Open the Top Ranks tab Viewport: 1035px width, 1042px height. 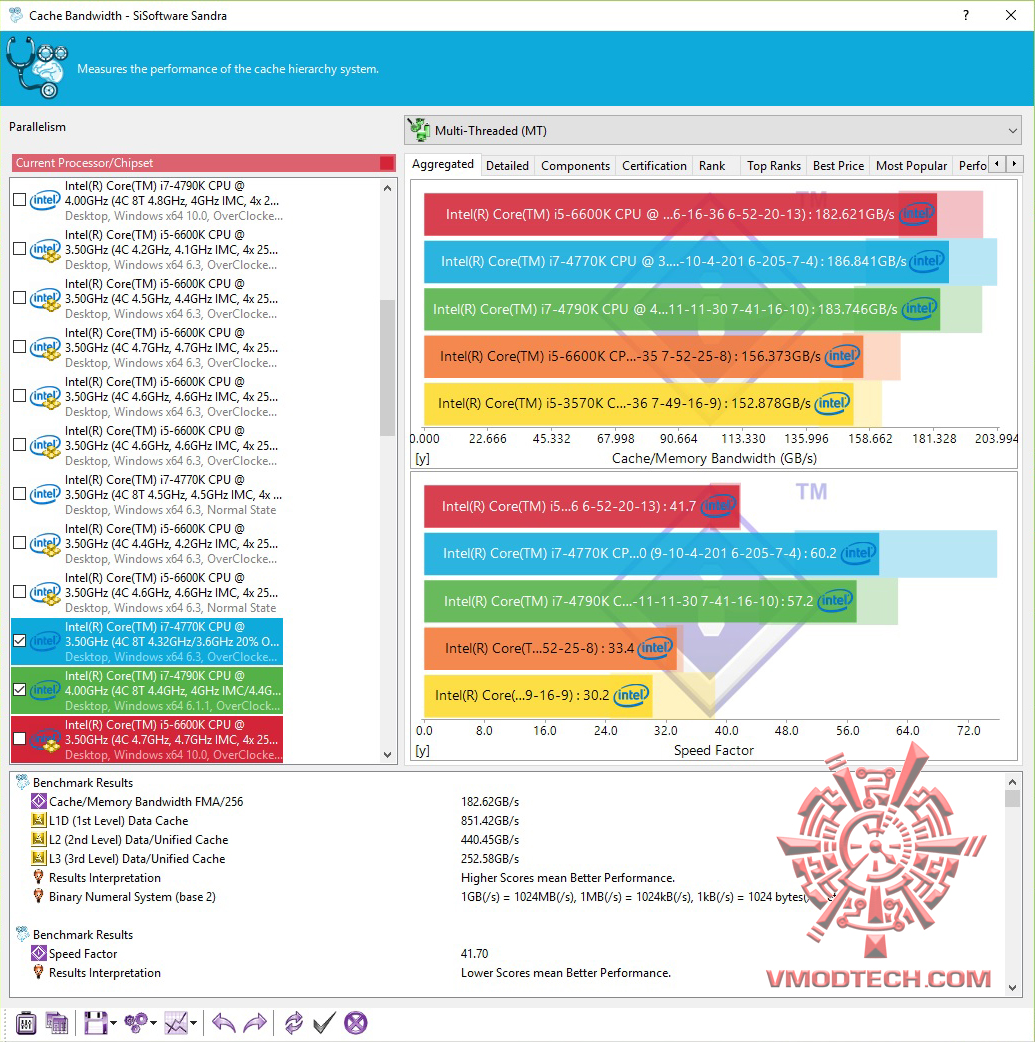point(774,165)
